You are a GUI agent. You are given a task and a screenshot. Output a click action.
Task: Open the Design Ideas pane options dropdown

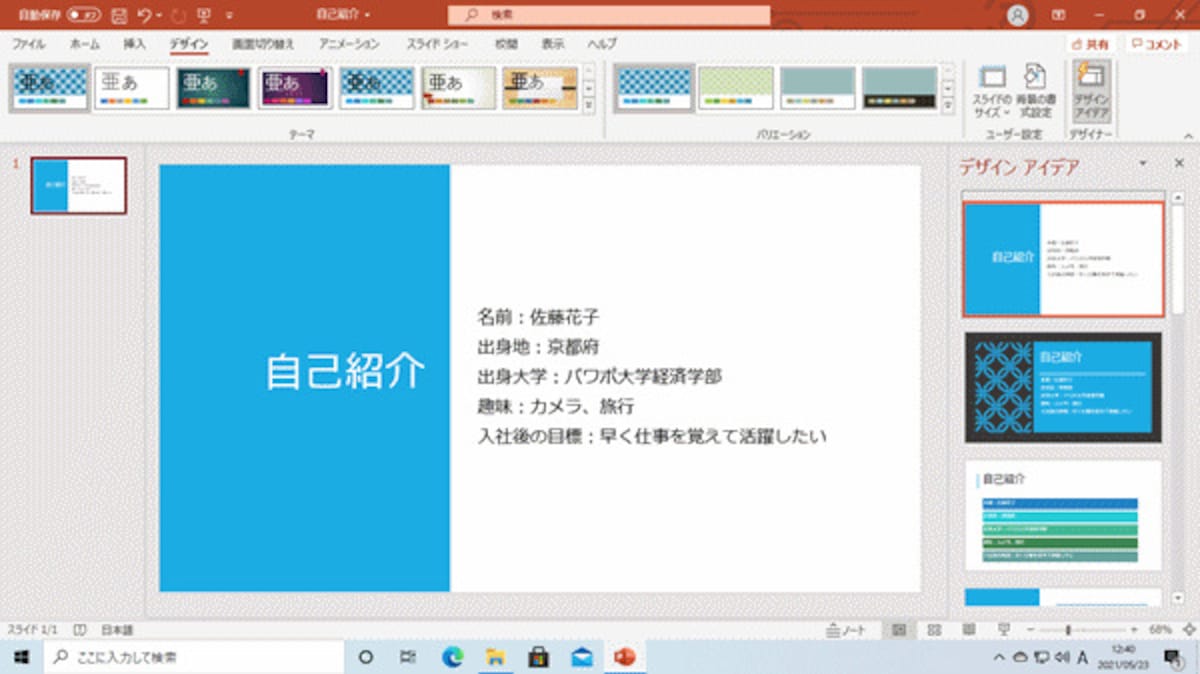click(x=1142, y=163)
